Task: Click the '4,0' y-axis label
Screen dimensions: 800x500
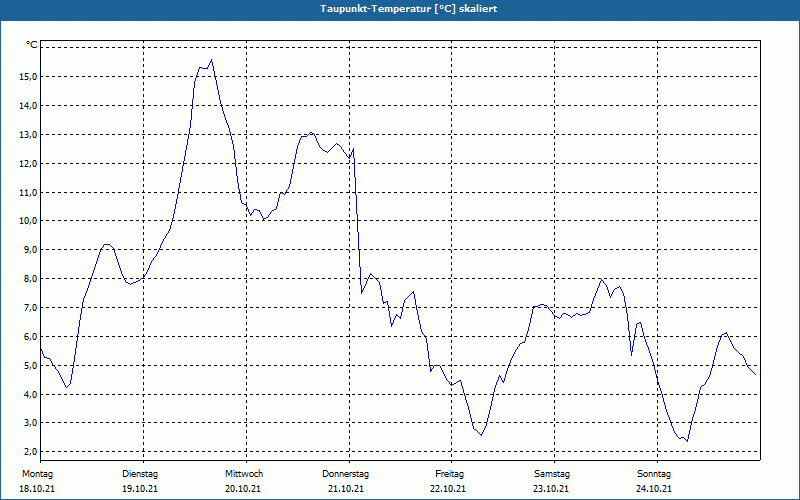Action: click(x=30, y=394)
